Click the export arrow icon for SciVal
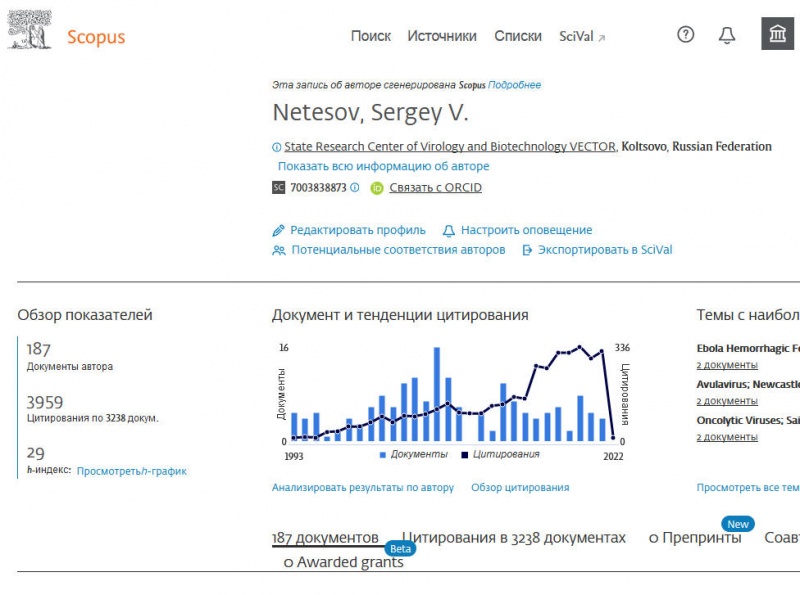 527,250
